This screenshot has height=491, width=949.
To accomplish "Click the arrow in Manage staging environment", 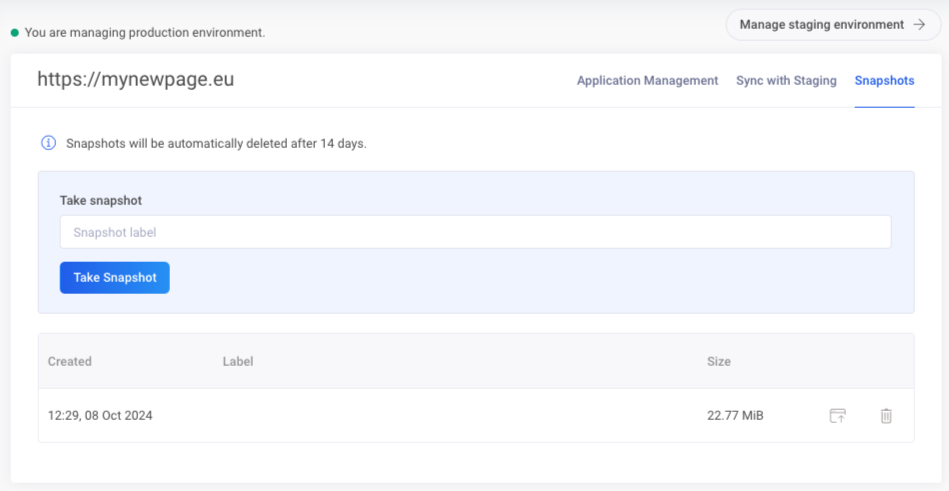I will (x=919, y=25).
